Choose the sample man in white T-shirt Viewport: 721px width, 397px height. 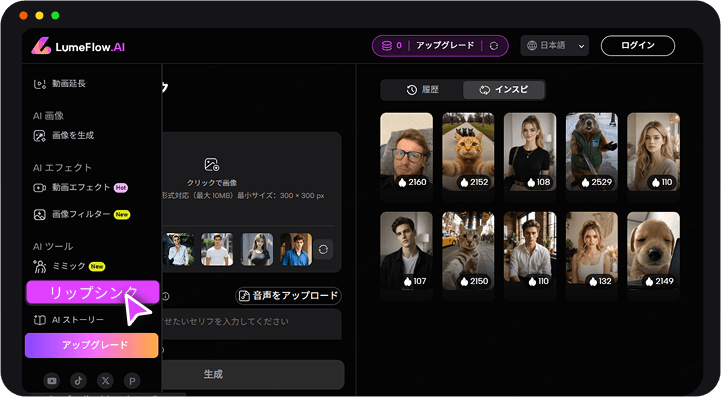(217, 249)
